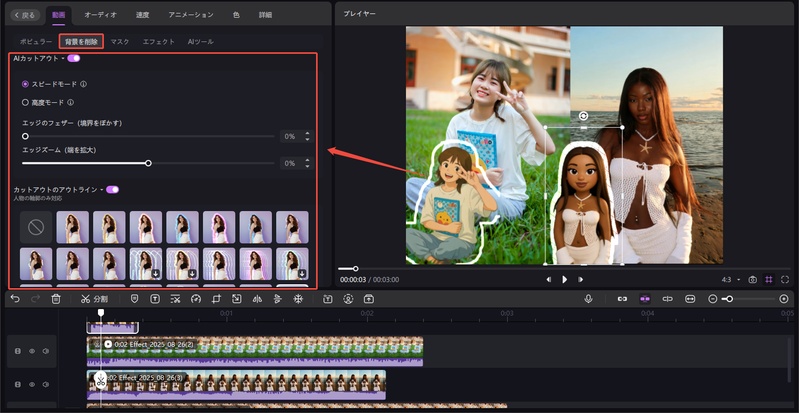799x413 pixels.
Task: Click the player progress bar handle
Action: tap(356, 269)
